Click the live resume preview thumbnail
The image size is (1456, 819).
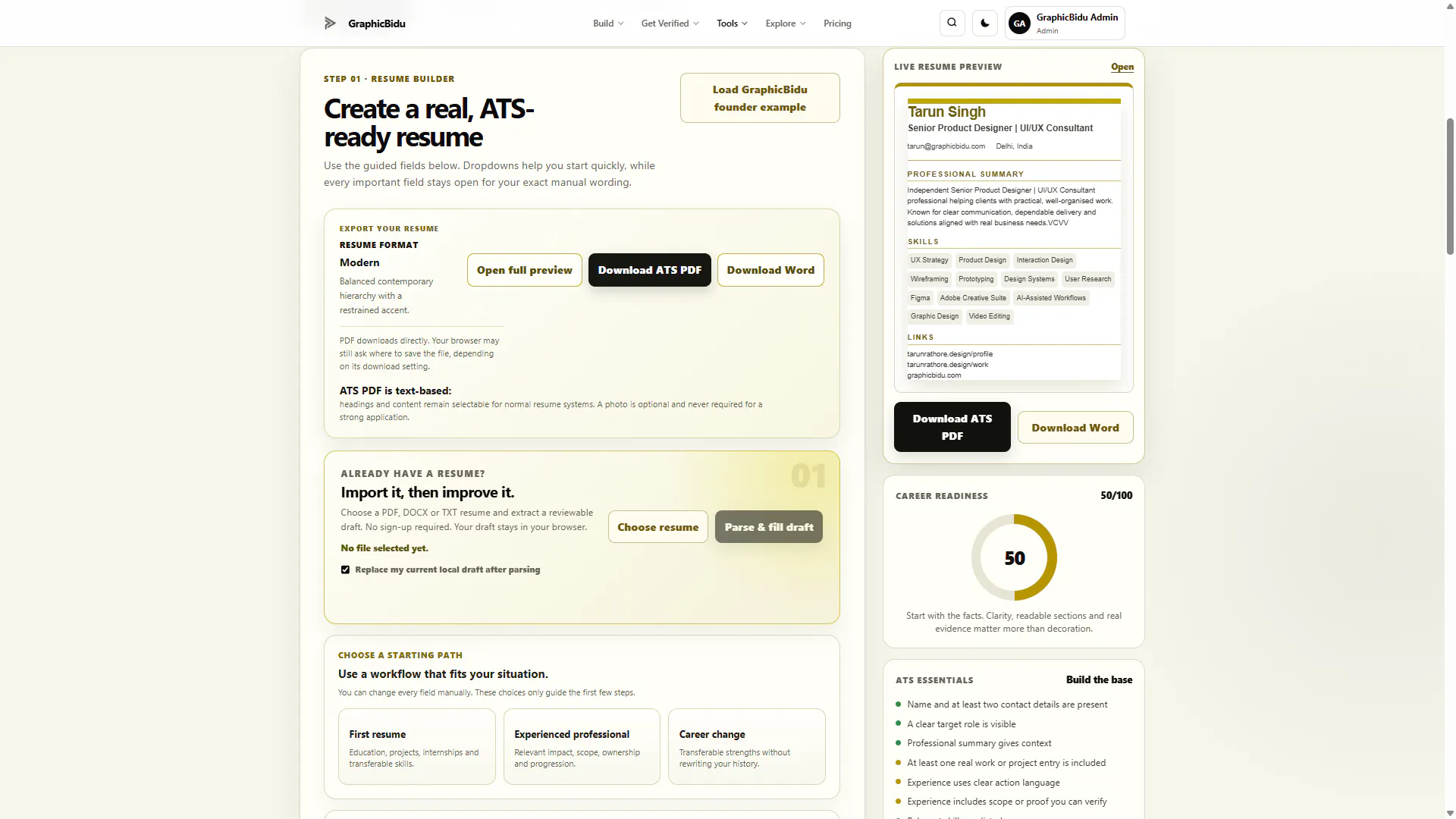tap(1014, 237)
